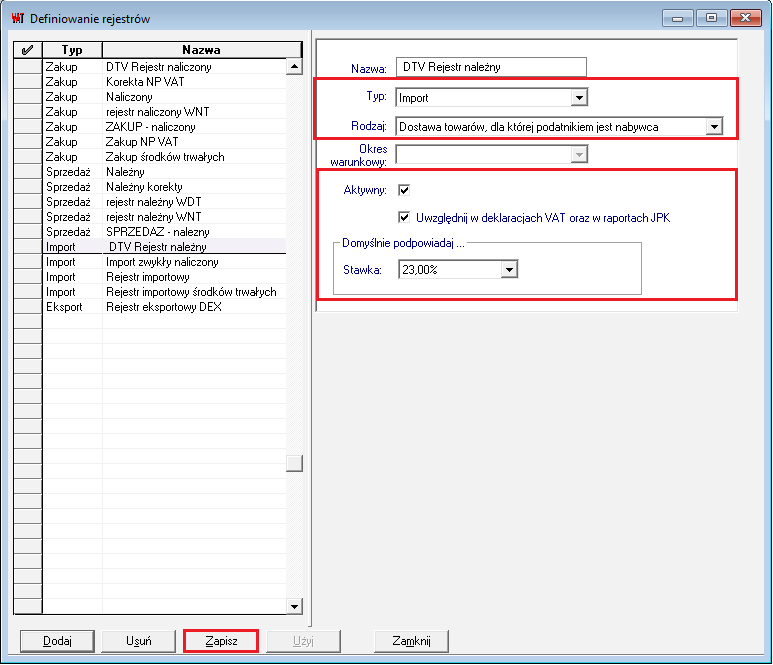This screenshot has height=665, width=773.
Task: Click the Użyj button
Action: tap(303, 641)
